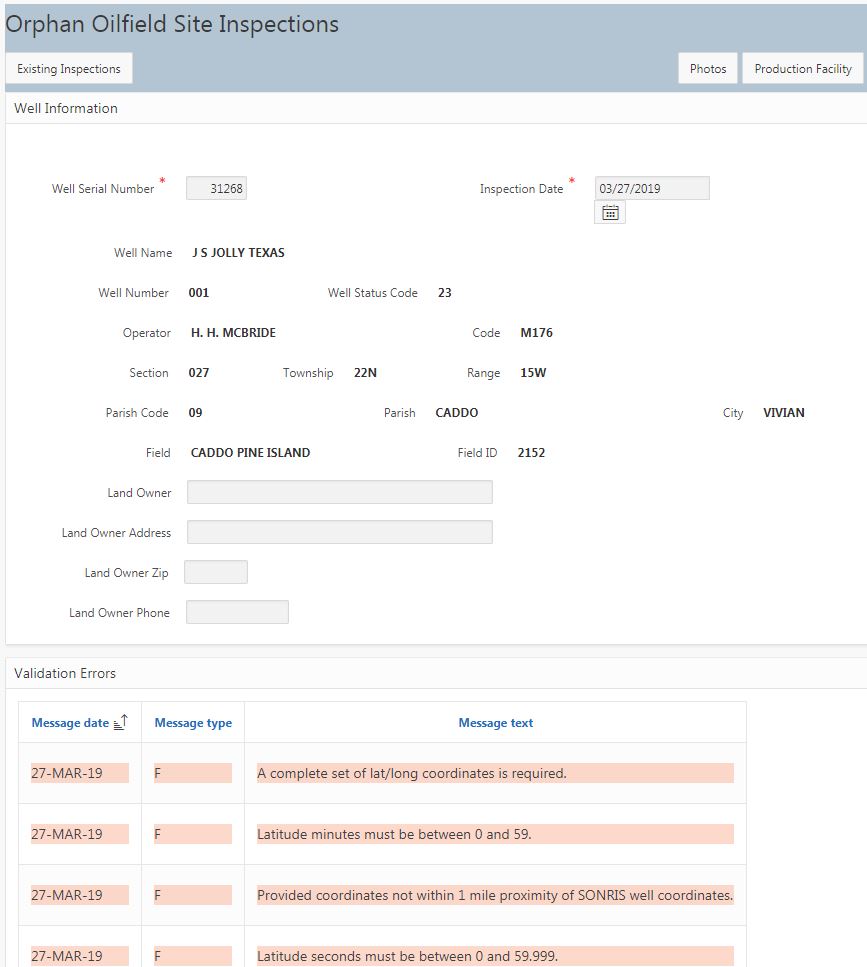
Task: Click the sort arrow beside Message date
Action: click(121, 722)
